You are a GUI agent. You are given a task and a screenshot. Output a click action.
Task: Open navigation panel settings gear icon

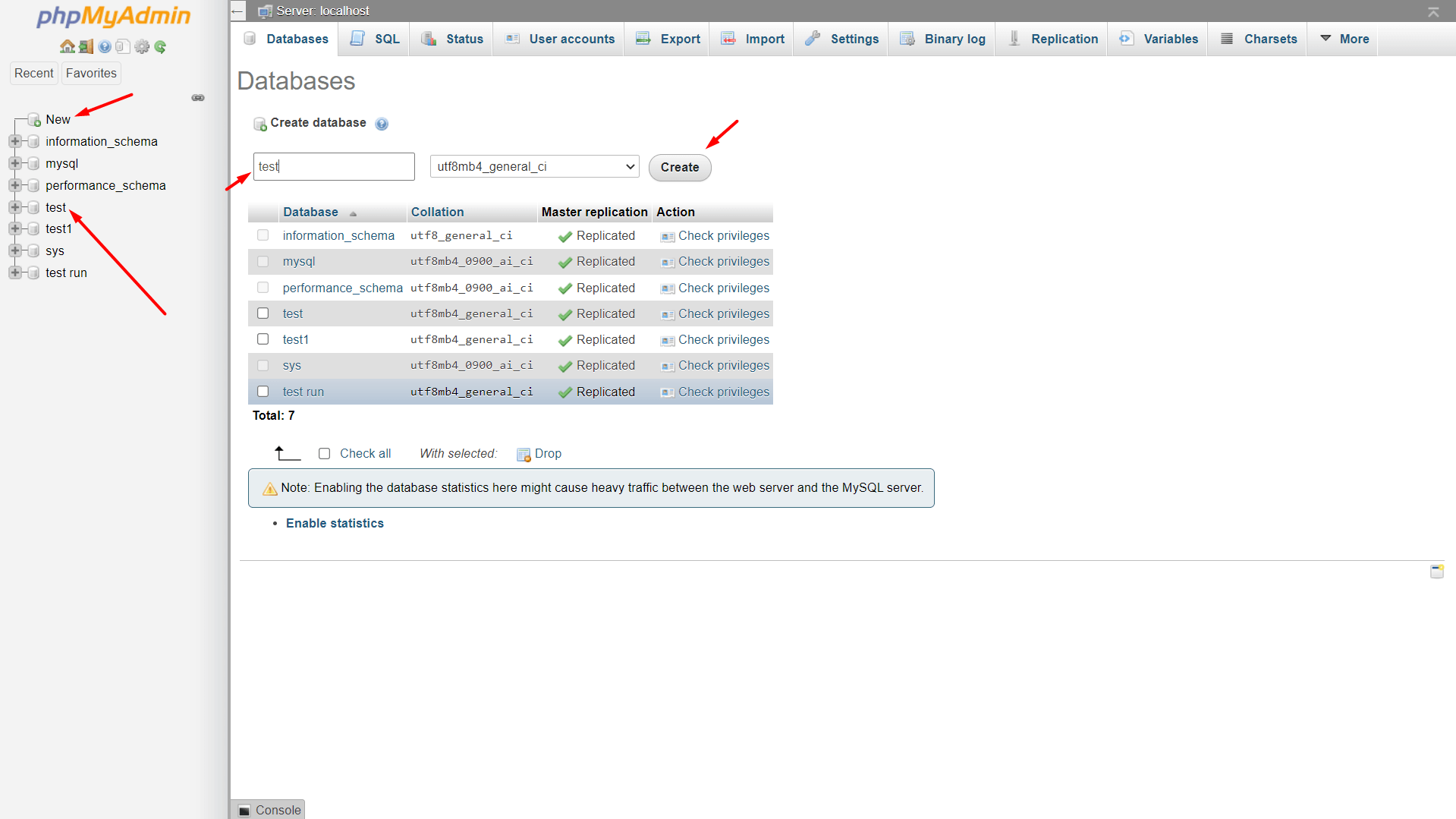coord(142,46)
